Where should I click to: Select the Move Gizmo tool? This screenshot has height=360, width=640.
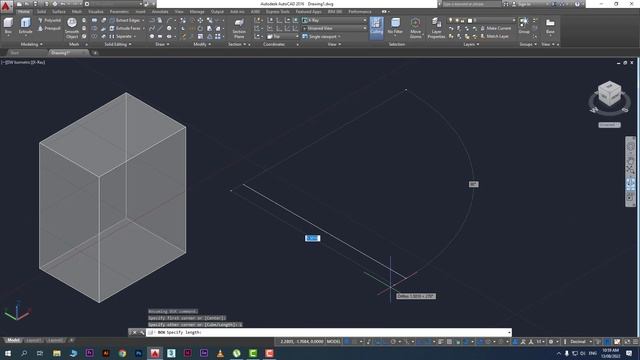(415, 28)
